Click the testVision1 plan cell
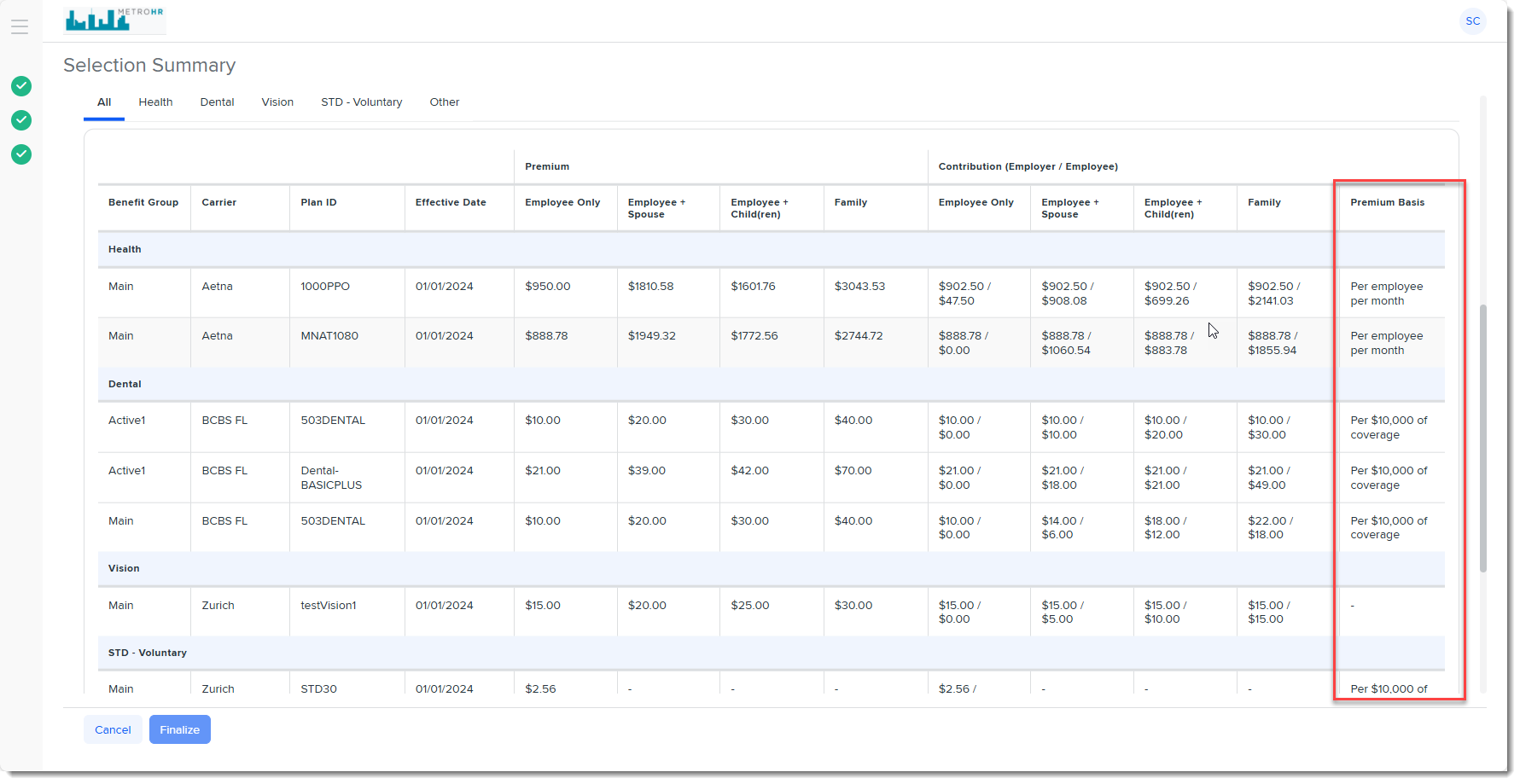This screenshot has width=1520, height=784. pos(329,606)
